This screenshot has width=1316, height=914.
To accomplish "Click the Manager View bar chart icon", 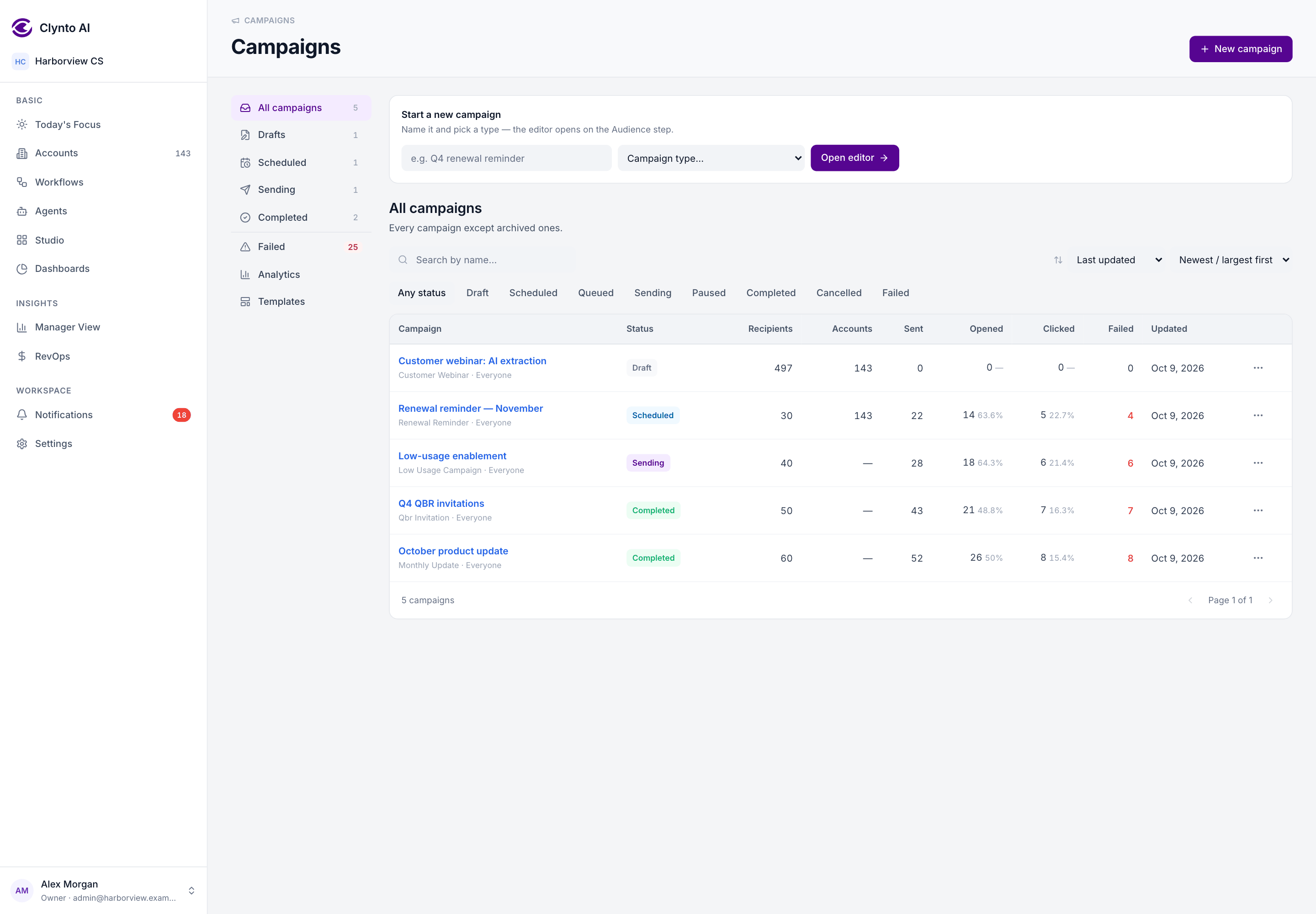I will 22,327.
